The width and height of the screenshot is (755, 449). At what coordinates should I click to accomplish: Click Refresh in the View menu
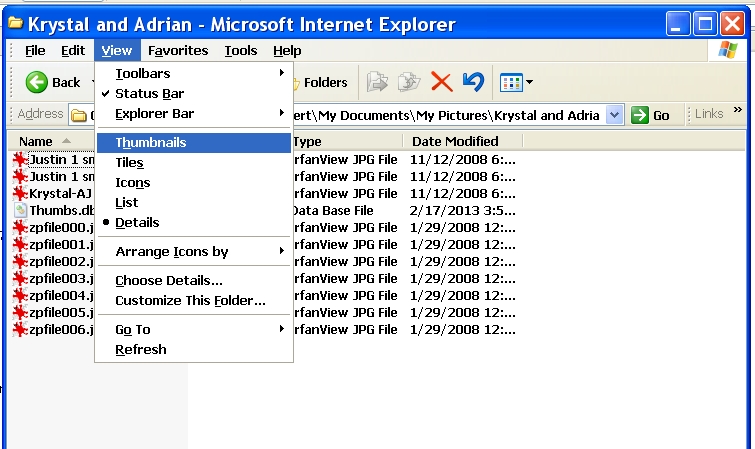pyautogui.click(x=194, y=349)
